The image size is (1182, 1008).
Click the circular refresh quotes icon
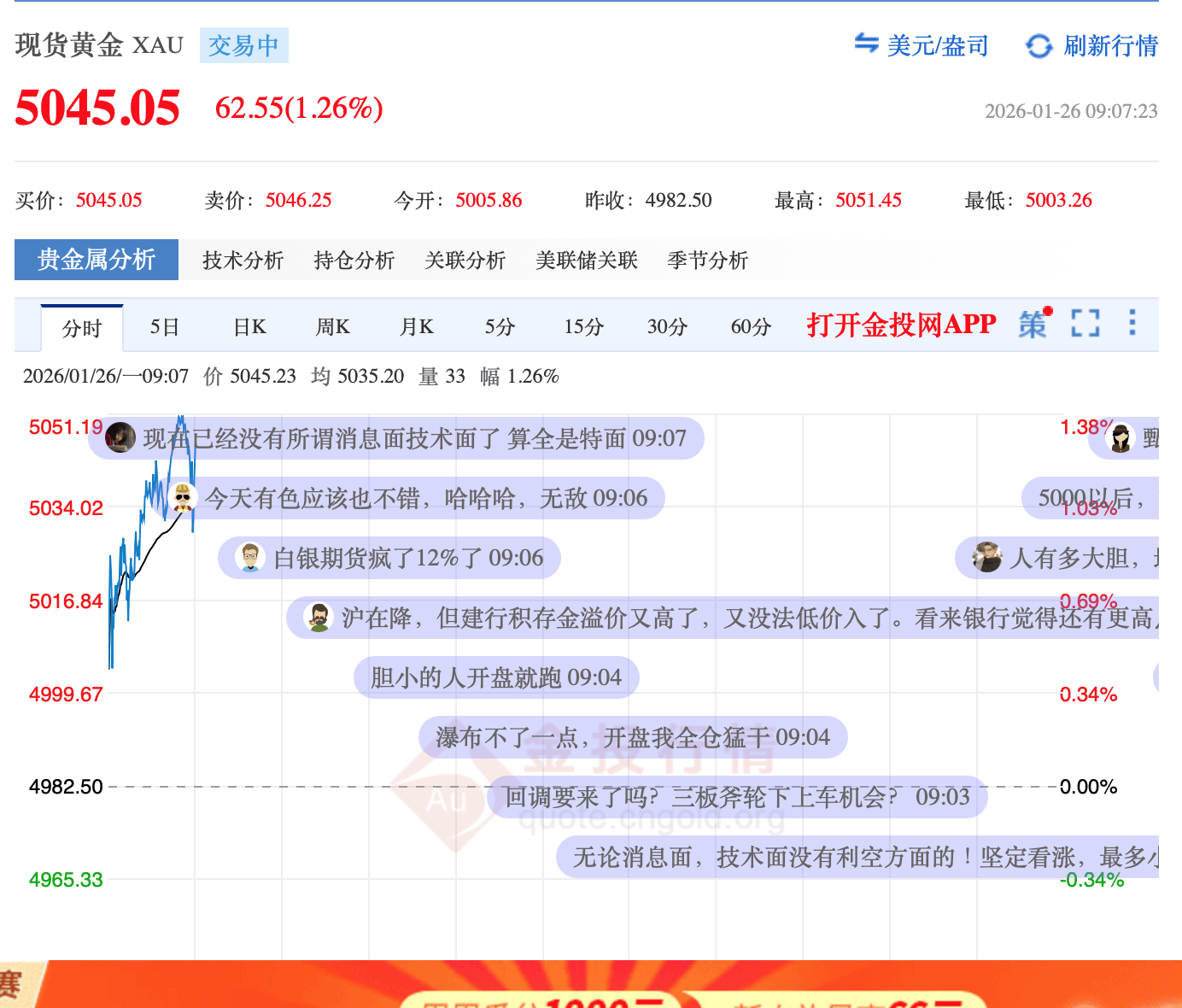pyautogui.click(x=1039, y=46)
